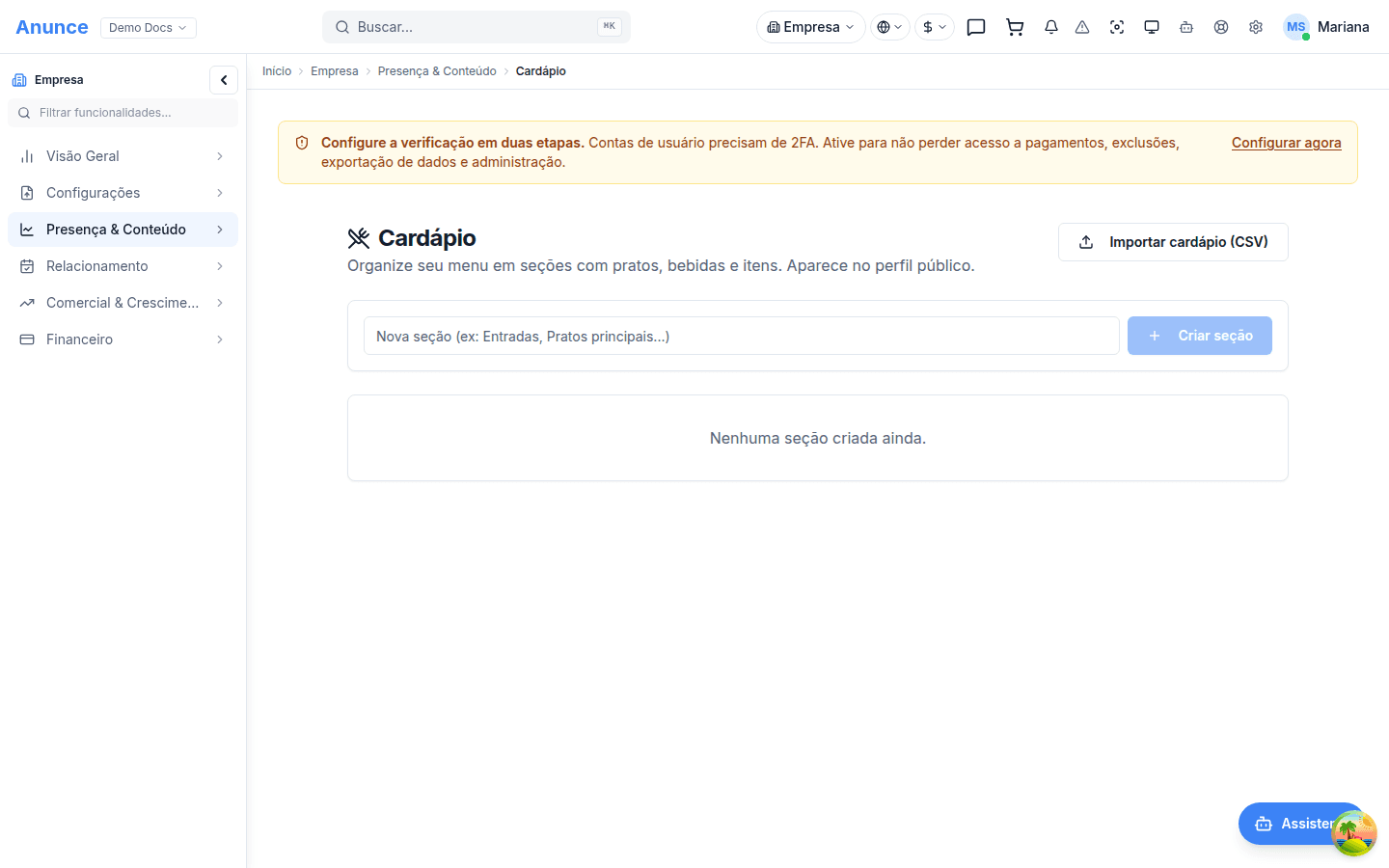Go to Empresa breadcrumb
The width and height of the screenshot is (1389, 868).
pyautogui.click(x=335, y=71)
